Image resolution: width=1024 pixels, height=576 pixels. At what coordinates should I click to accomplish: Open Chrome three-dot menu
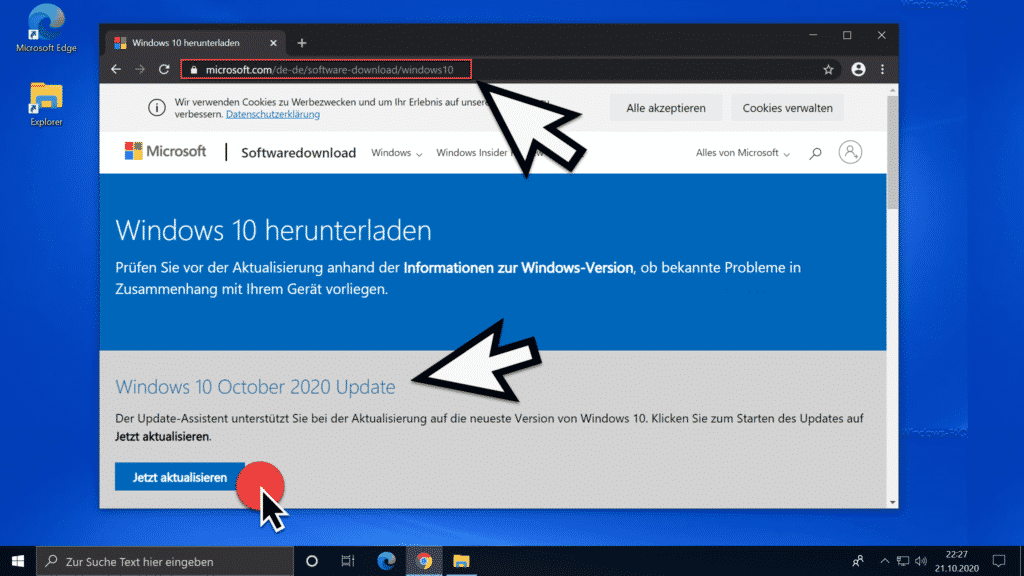[882, 69]
